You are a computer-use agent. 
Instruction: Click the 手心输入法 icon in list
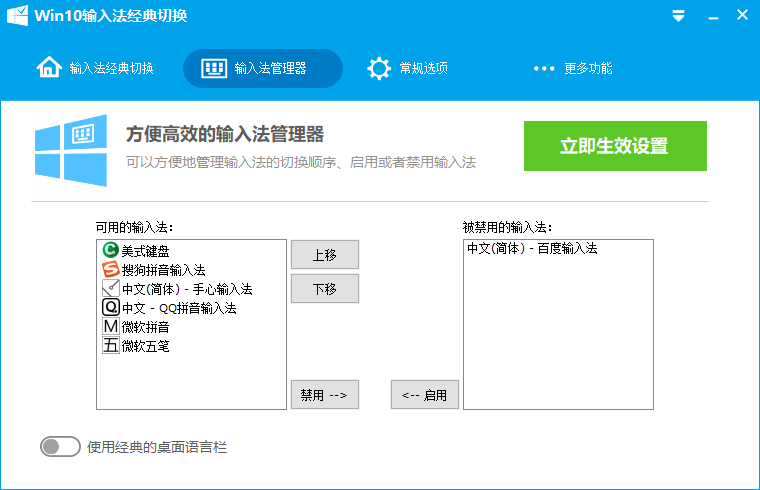click(110, 288)
